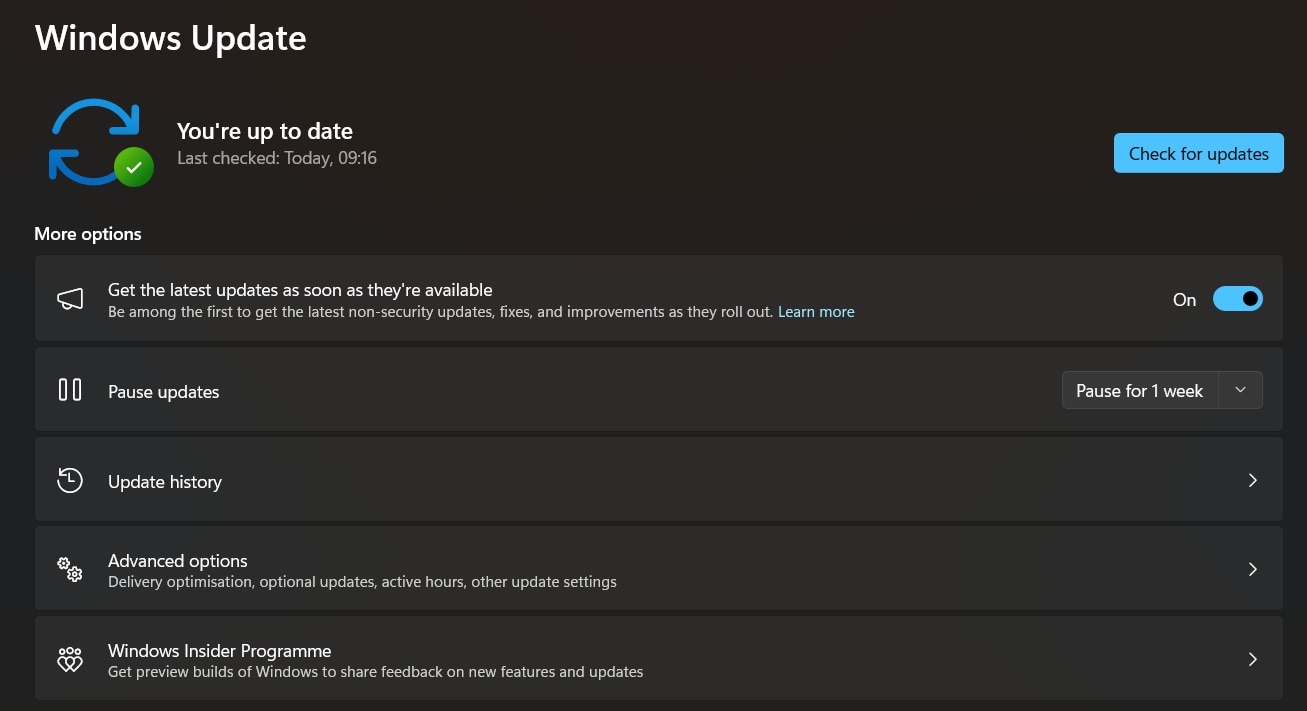Screen dimensions: 1307x711
Task: Open Advanced options via its right chevron
Action: [x=1252, y=569]
